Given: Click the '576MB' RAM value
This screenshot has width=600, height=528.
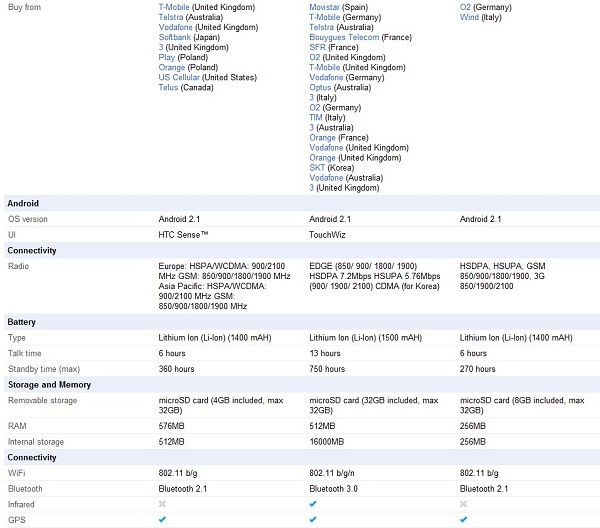Looking at the screenshot, I should coord(171,426).
